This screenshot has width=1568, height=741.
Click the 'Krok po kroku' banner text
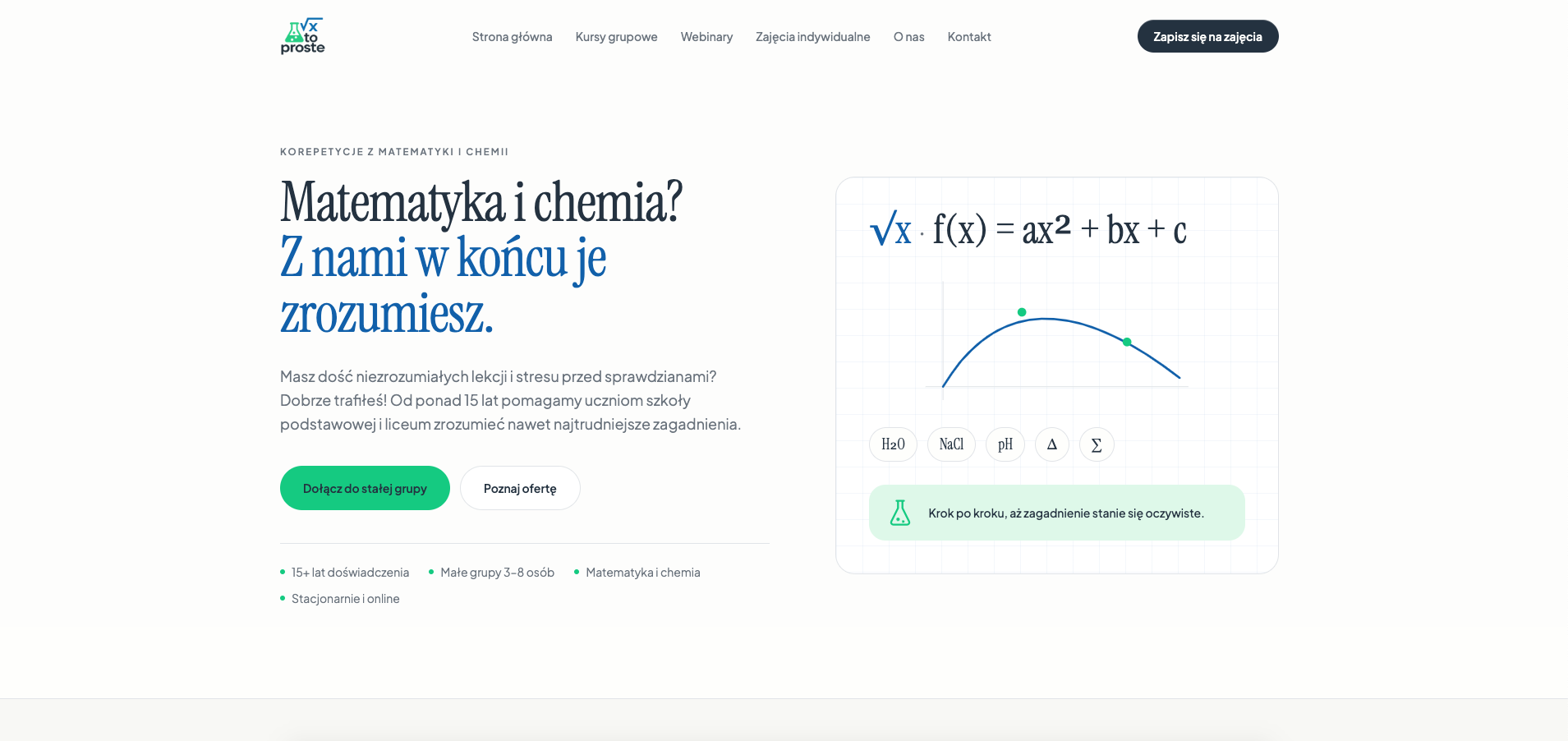point(1066,513)
